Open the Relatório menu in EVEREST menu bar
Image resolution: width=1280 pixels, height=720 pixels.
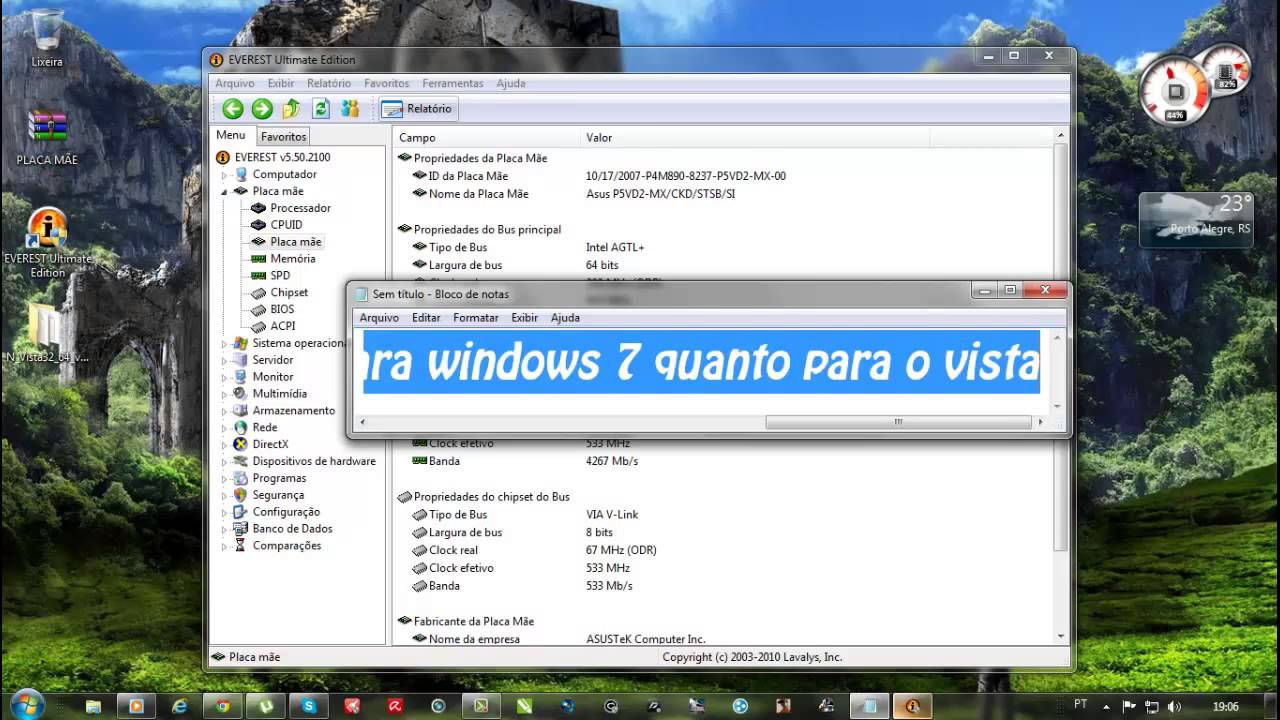point(329,83)
